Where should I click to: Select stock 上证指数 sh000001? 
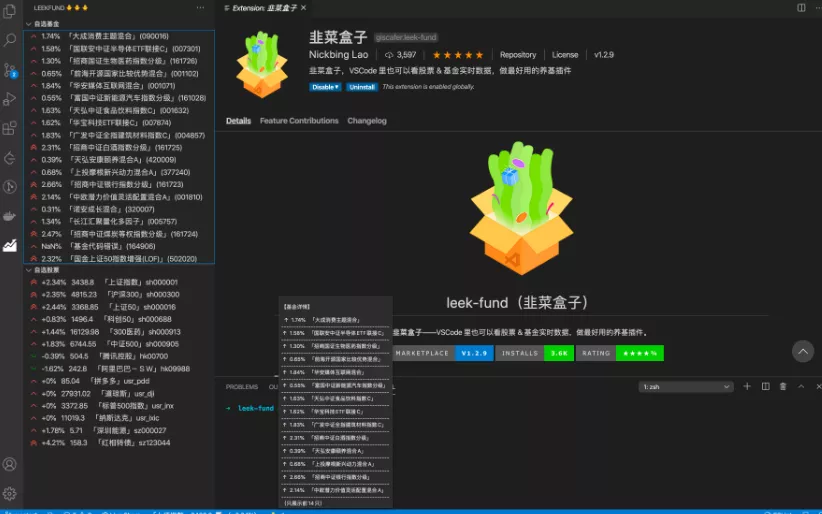point(120,282)
